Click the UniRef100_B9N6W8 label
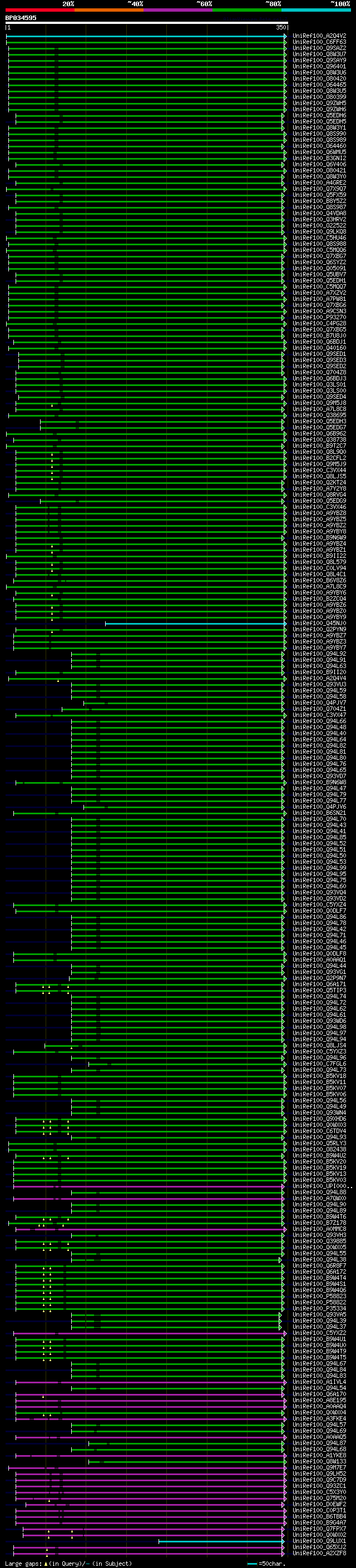 [319, 782]
